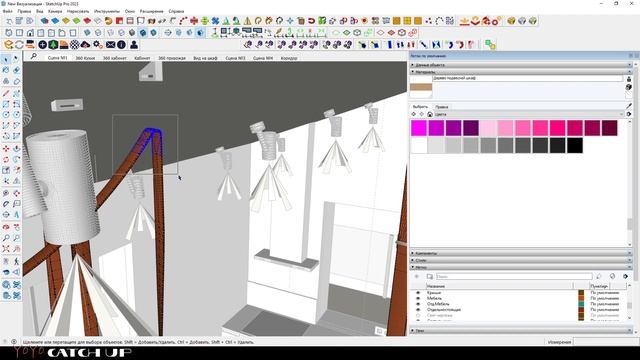Click the current material brown preview thumbnail
Screen dimensions: 640x360
pyautogui.click(x=421, y=87)
